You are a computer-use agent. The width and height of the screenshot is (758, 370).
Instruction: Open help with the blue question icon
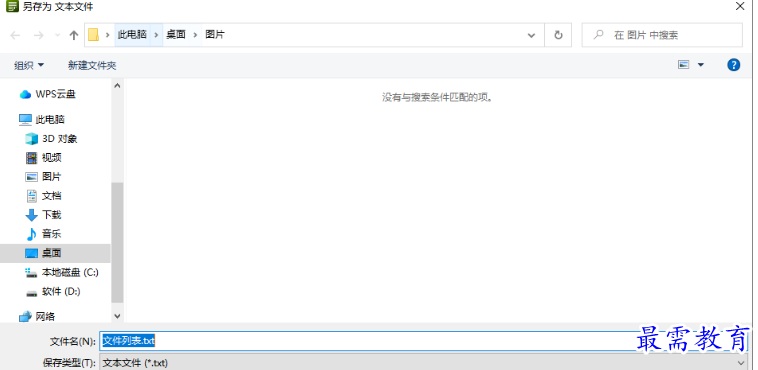coord(733,65)
